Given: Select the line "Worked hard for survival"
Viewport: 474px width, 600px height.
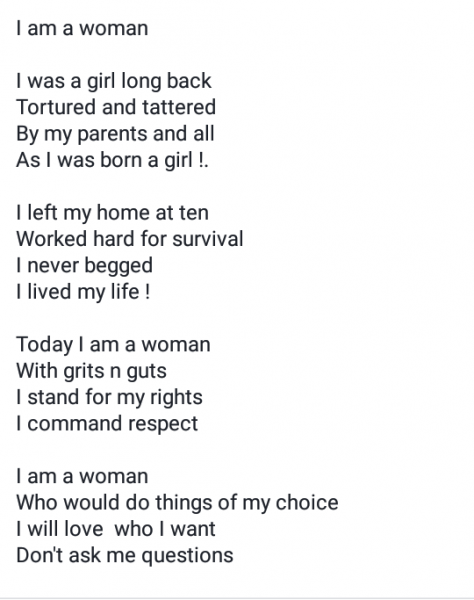Looking at the screenshot, I should (x=130, y=239).
